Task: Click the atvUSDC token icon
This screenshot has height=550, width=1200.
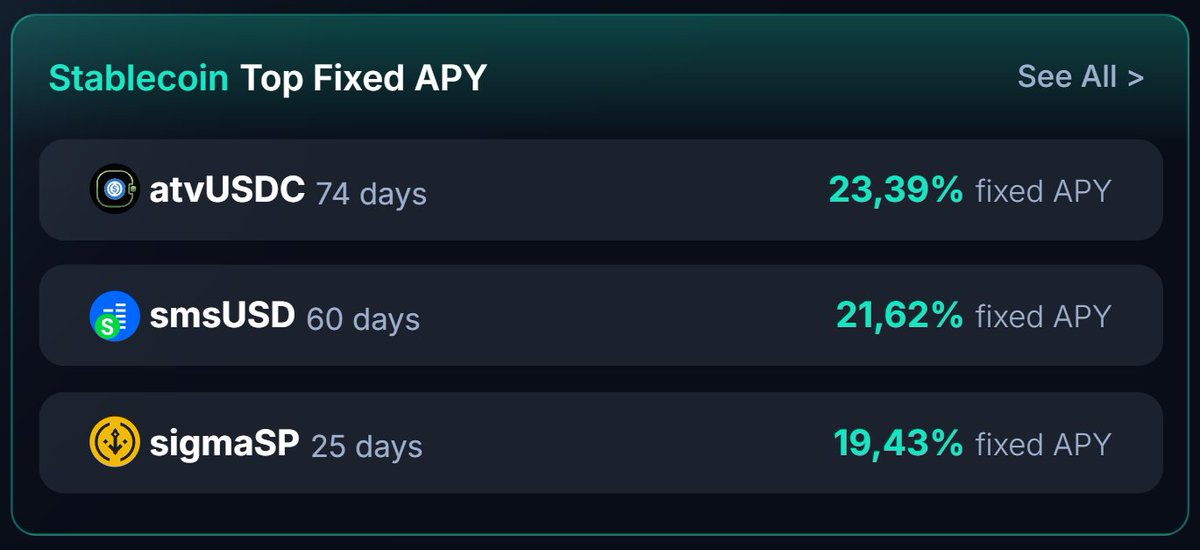Action: click(114, 189)
